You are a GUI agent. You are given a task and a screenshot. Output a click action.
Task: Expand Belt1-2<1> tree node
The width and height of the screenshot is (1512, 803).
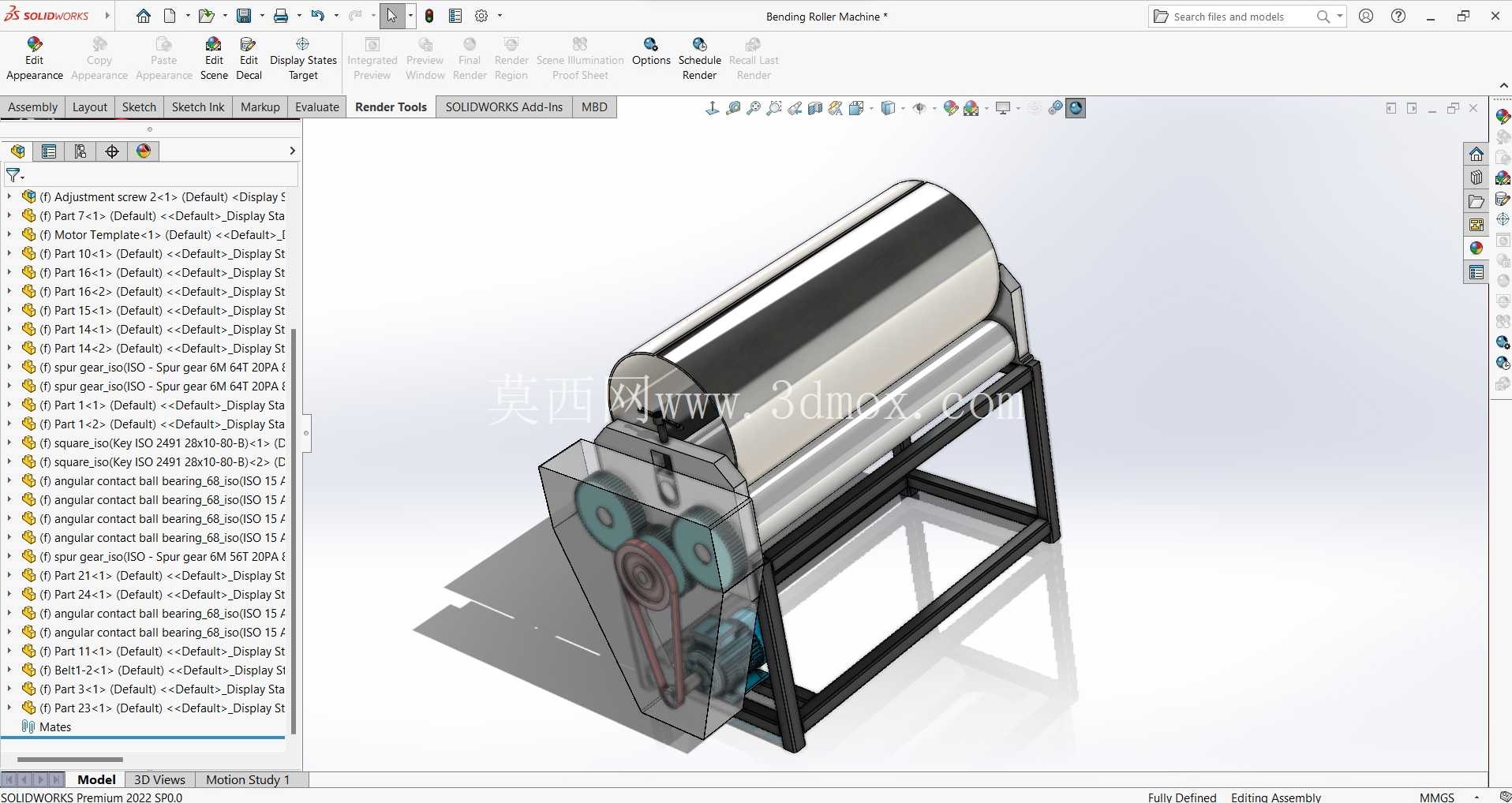9,670
